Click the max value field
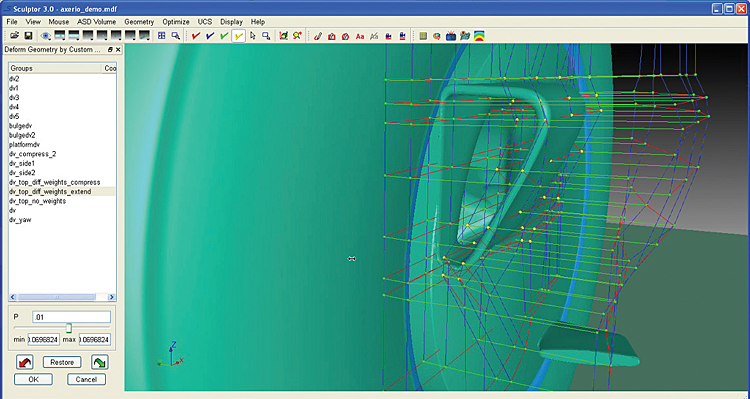This screenshot has width=750, height=399. tap(95, 339)
